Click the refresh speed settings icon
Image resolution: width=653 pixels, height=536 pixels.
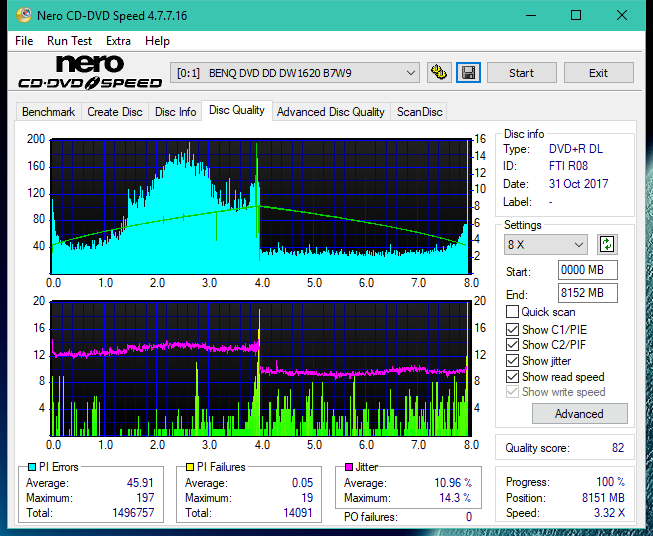click(x=607, y=244)
